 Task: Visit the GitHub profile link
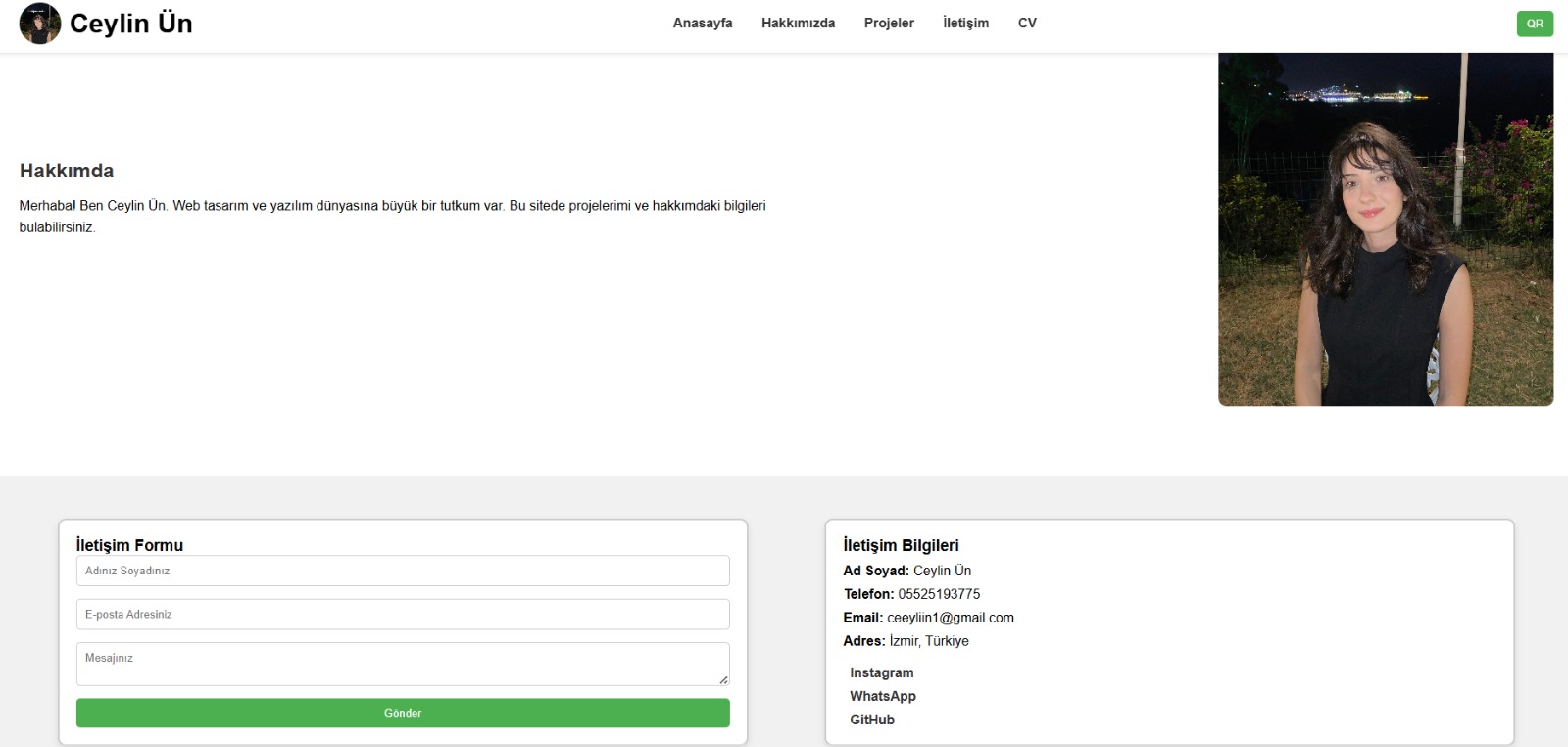(x=871, y=720)
